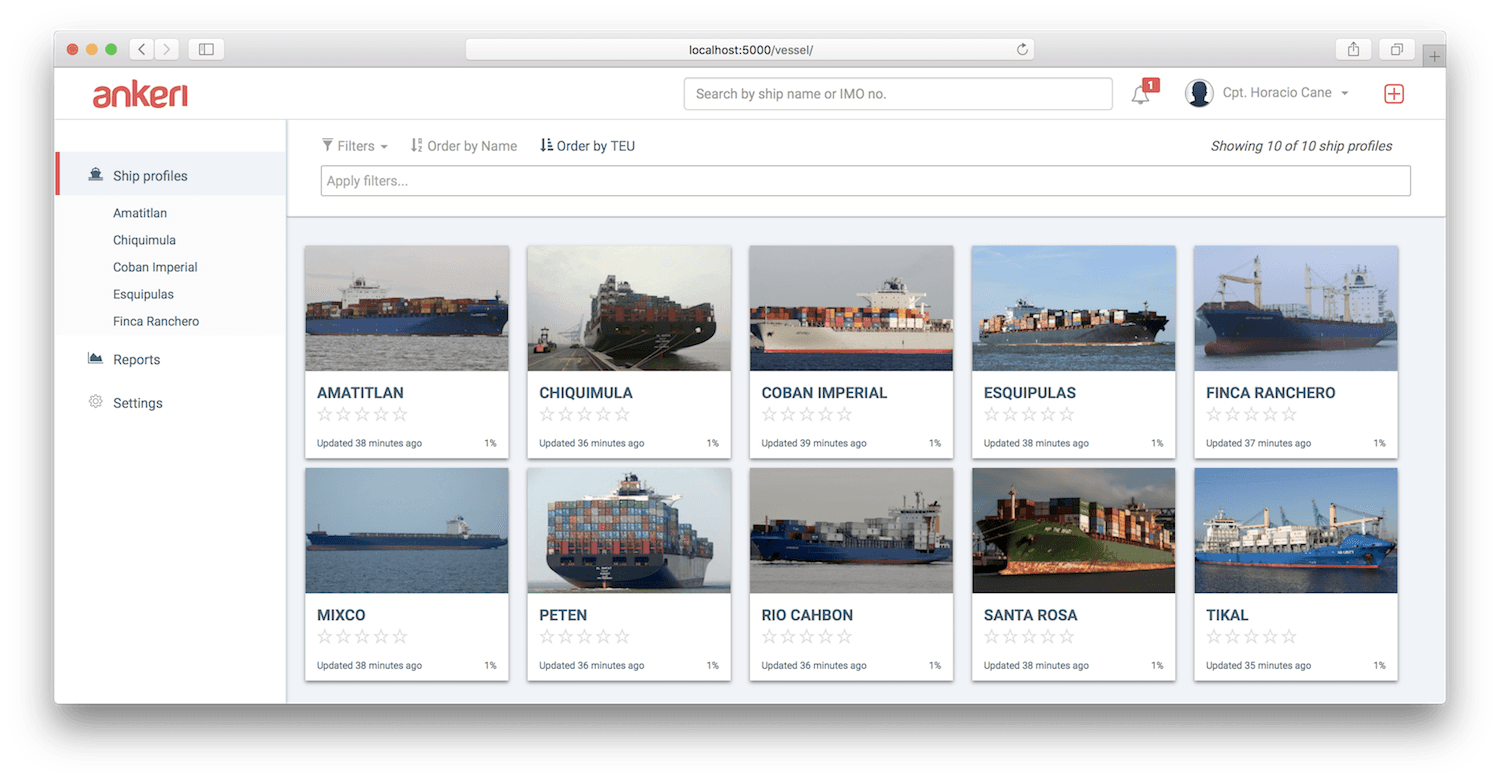Click 'Updated 39 minutes ago' on COBAN IMPERIAL card
The image size is (1500, 781).
tap(814, 443)
